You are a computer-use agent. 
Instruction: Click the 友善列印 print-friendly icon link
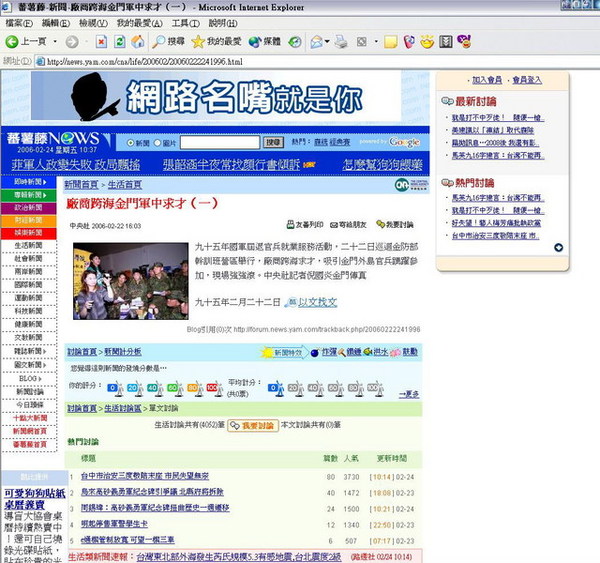[305, 225]
